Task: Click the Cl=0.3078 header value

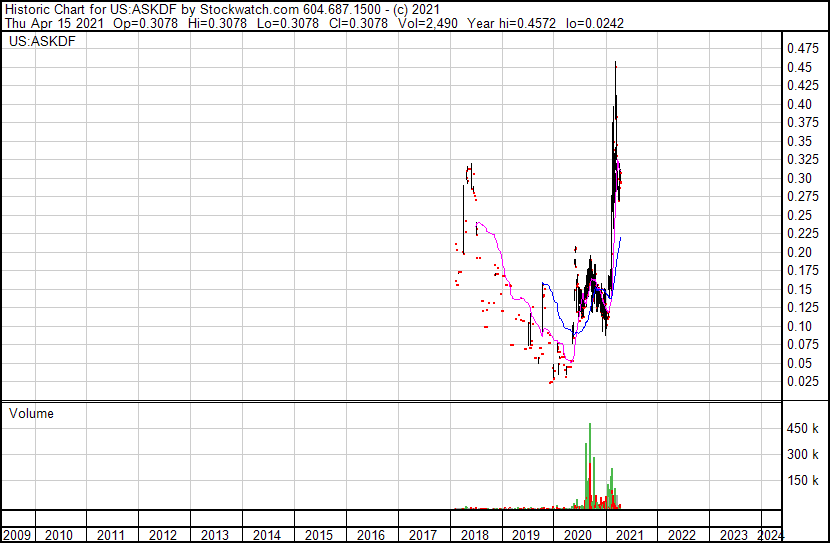Action: coord(358,24)
